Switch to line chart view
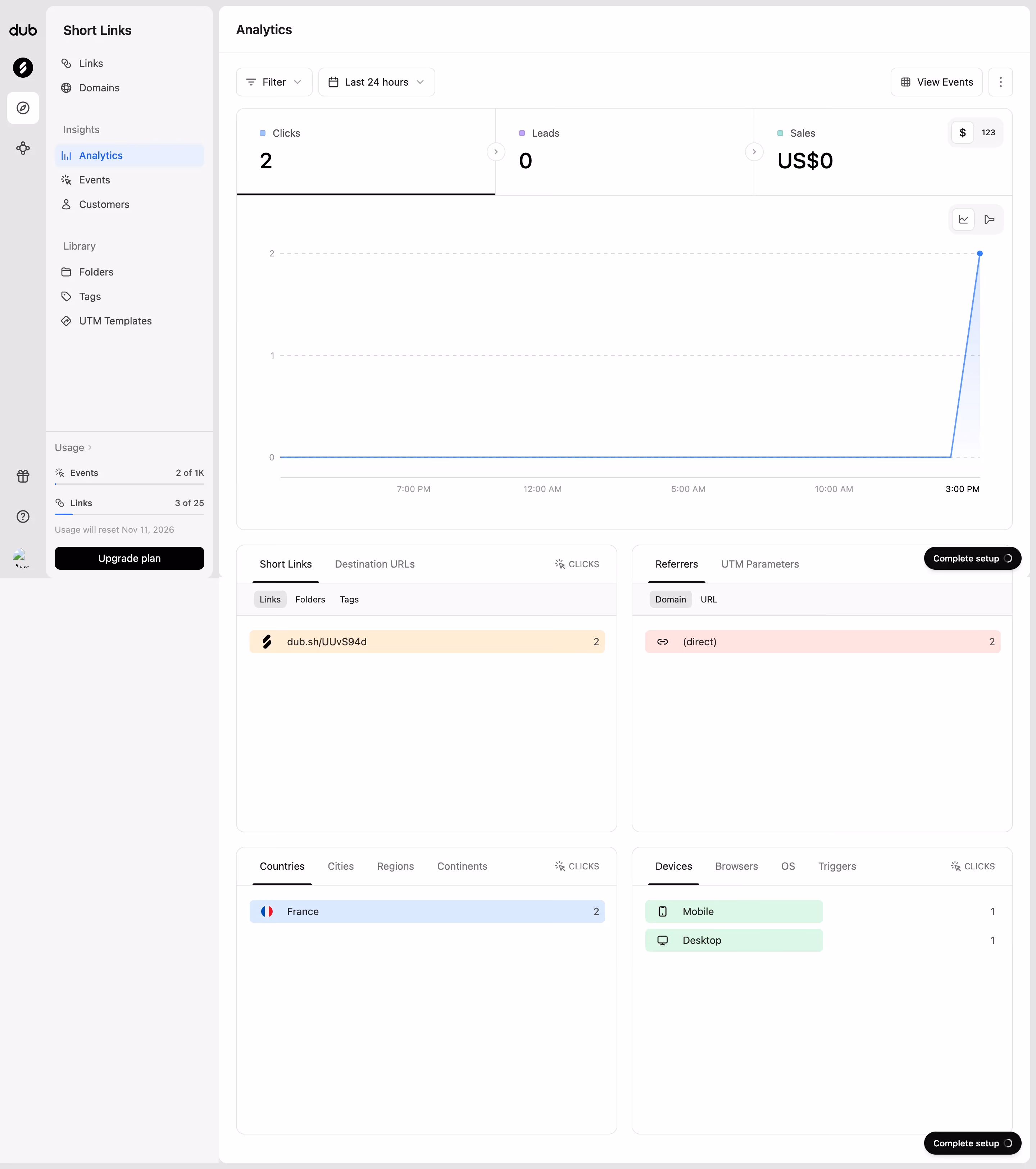Image resolution: width=1036 pixels, height=1169 pixels. coord(963,220)
